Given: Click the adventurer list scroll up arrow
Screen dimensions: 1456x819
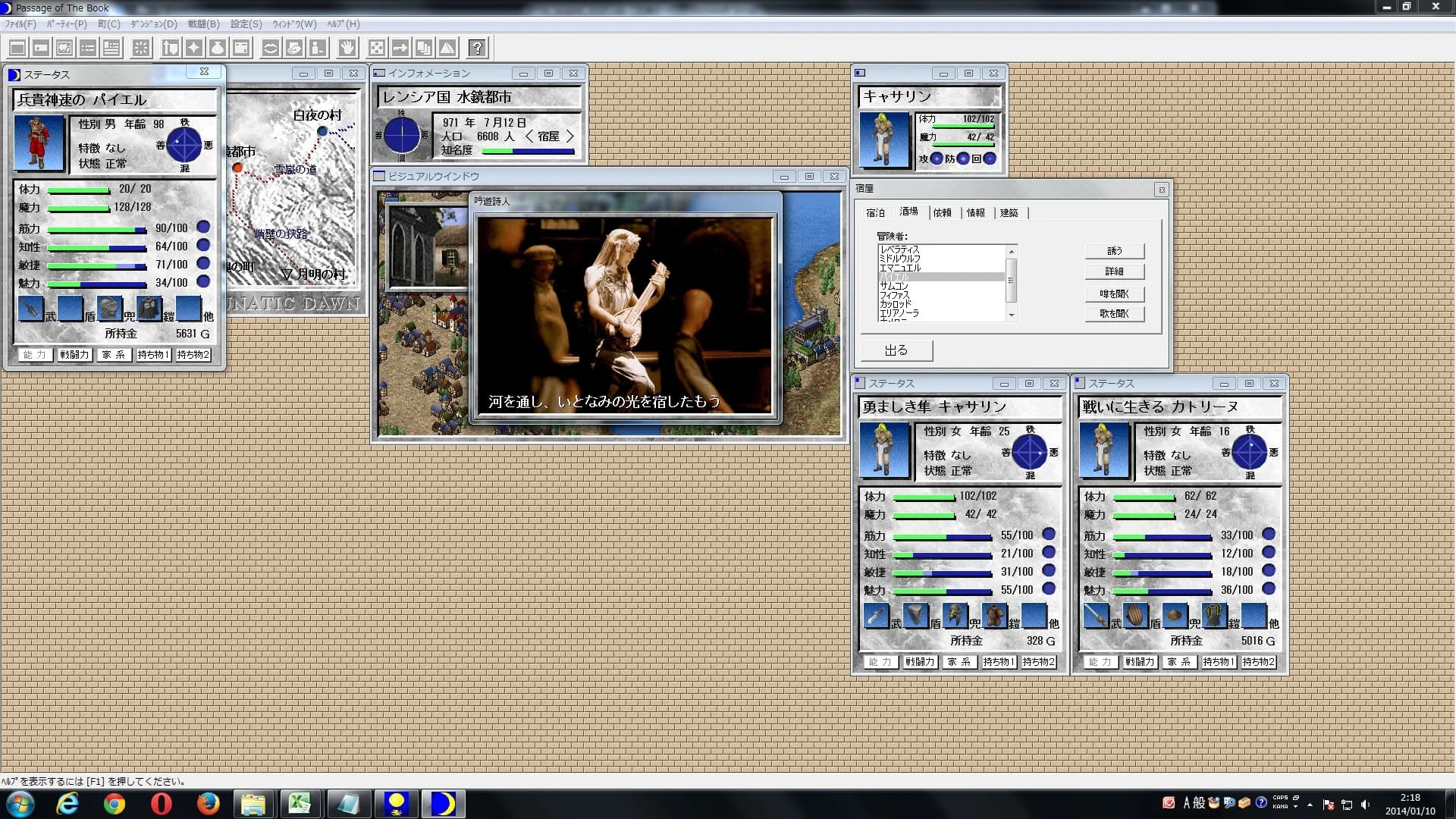Looking at the screenshot, I should point(1011,251).
